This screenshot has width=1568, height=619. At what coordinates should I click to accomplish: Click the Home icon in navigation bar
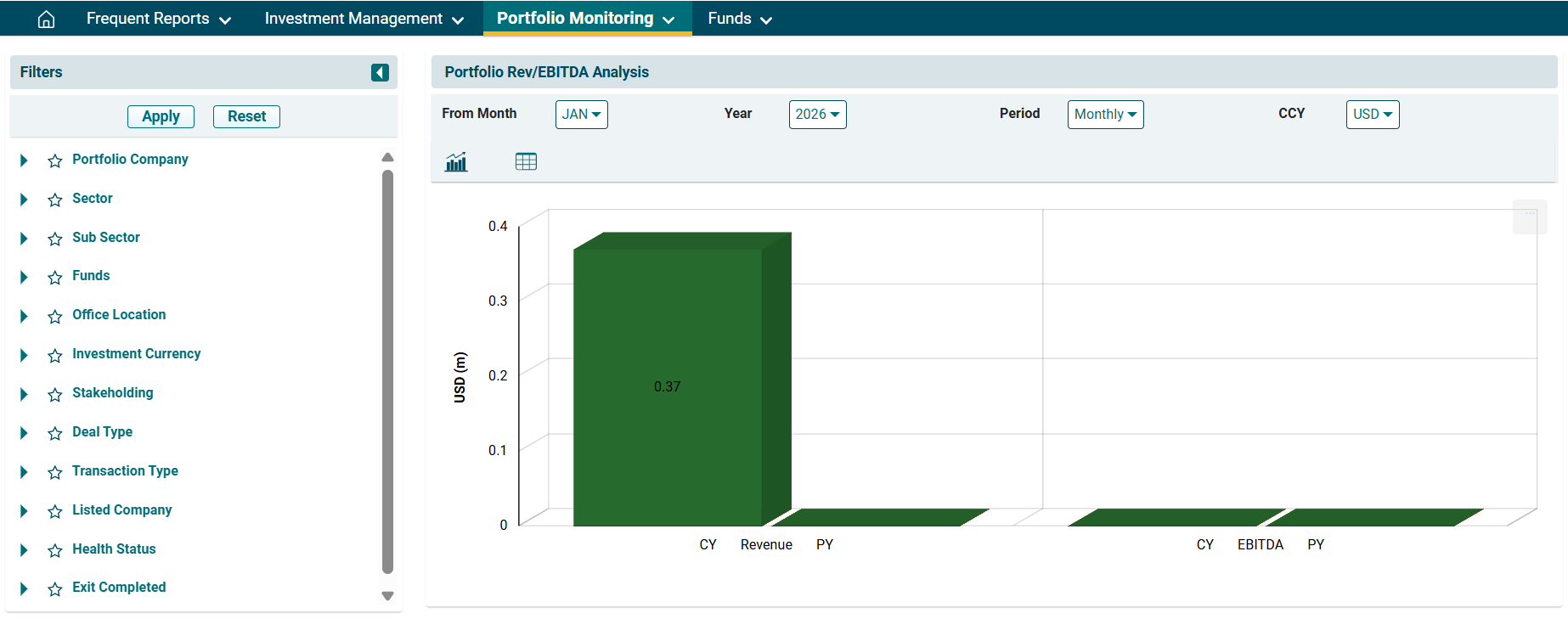[x=47, y=19]
